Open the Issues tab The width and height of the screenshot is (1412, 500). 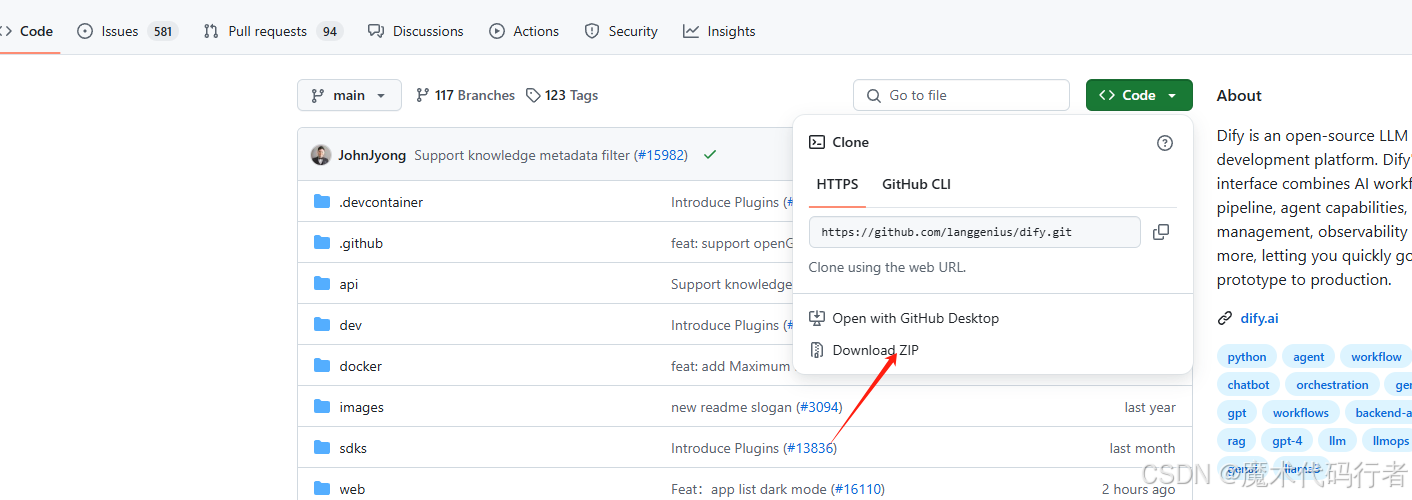coord(127,31)
